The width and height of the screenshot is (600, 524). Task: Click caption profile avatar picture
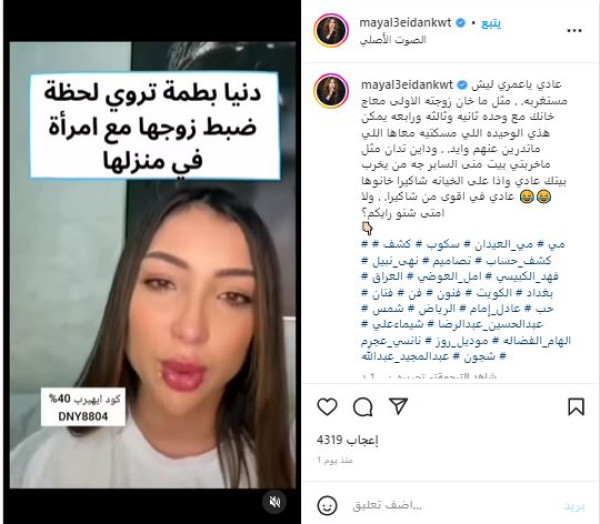[331, 91]
